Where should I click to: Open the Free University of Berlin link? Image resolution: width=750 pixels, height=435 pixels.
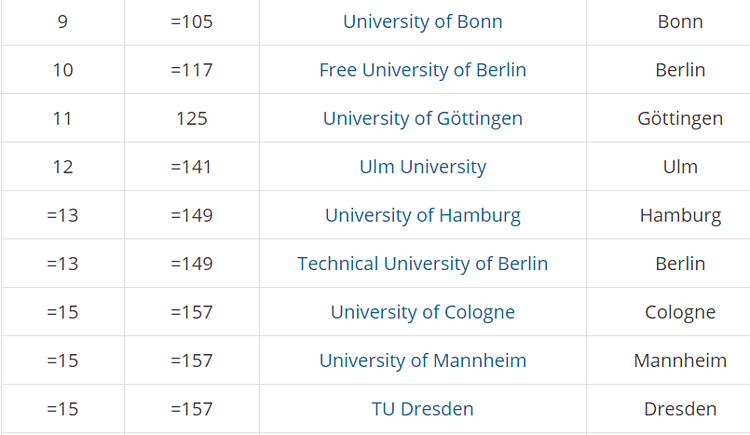coord(422,70)
